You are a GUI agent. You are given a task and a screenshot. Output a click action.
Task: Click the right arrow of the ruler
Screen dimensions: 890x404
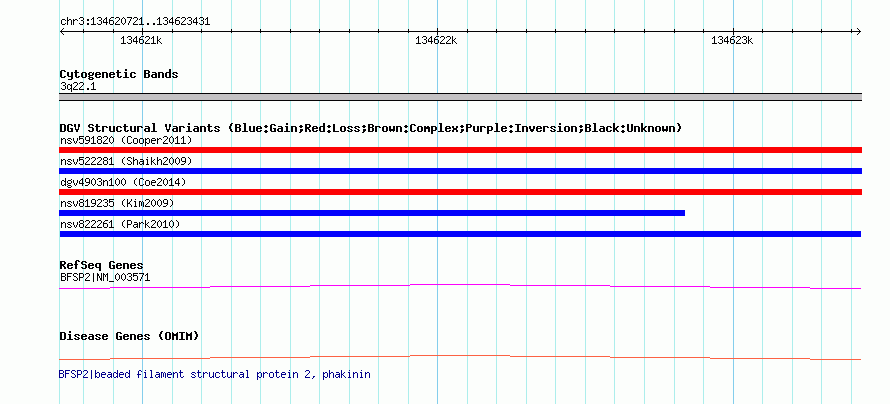pos(858,31)
